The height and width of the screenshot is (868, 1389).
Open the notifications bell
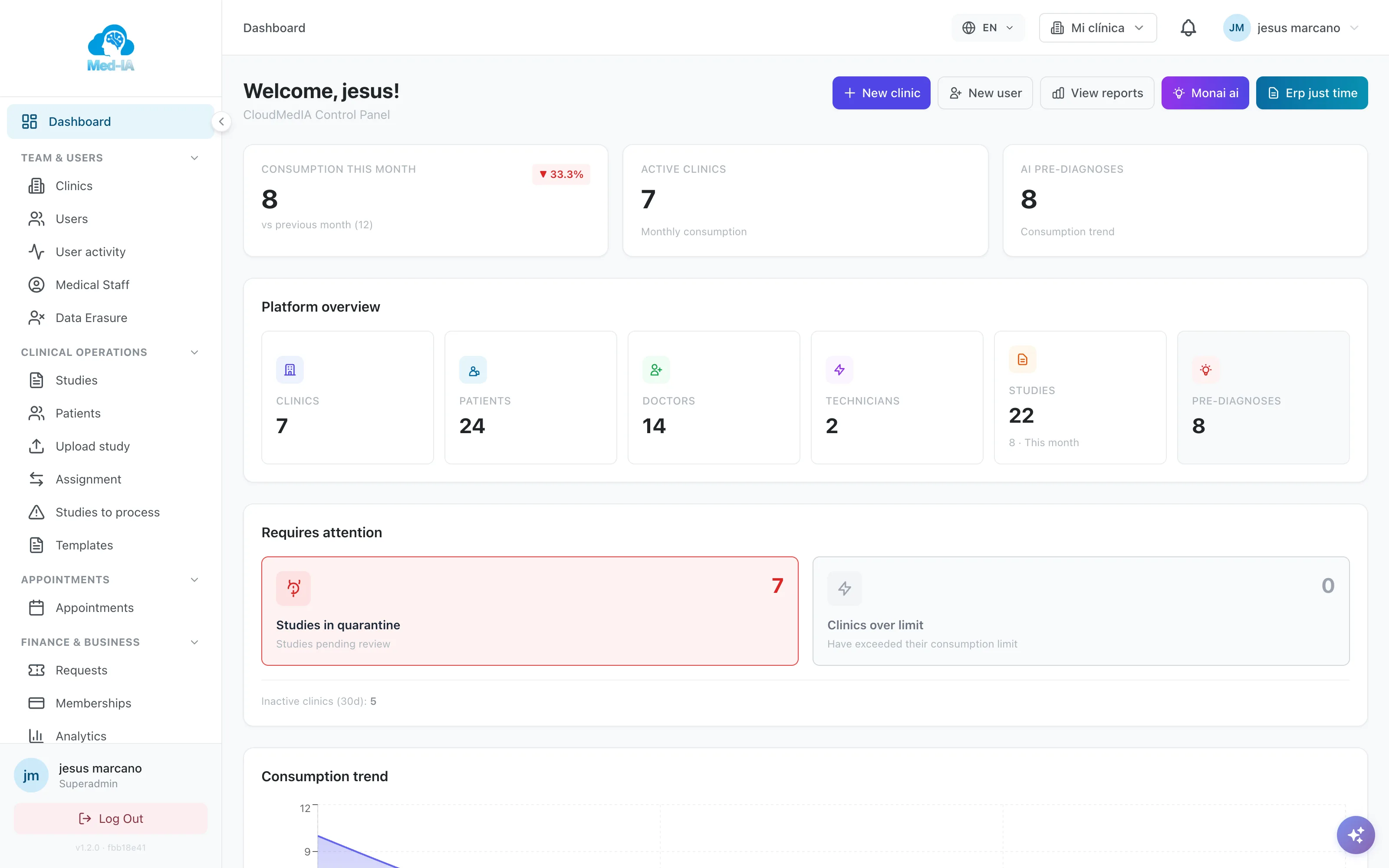point(1188,27)
